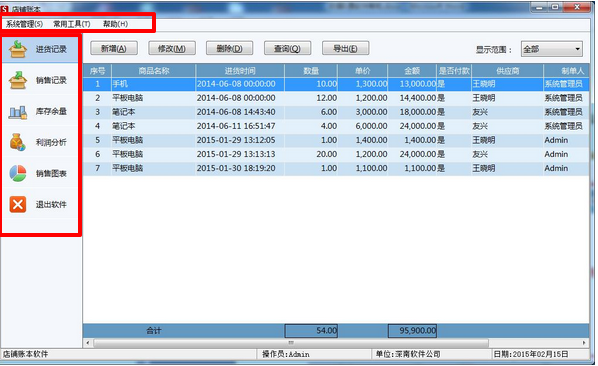This screenshot has width=598, height=366.
Task: Open the 销售记录 sidebar icon
Action: point(18,80)
